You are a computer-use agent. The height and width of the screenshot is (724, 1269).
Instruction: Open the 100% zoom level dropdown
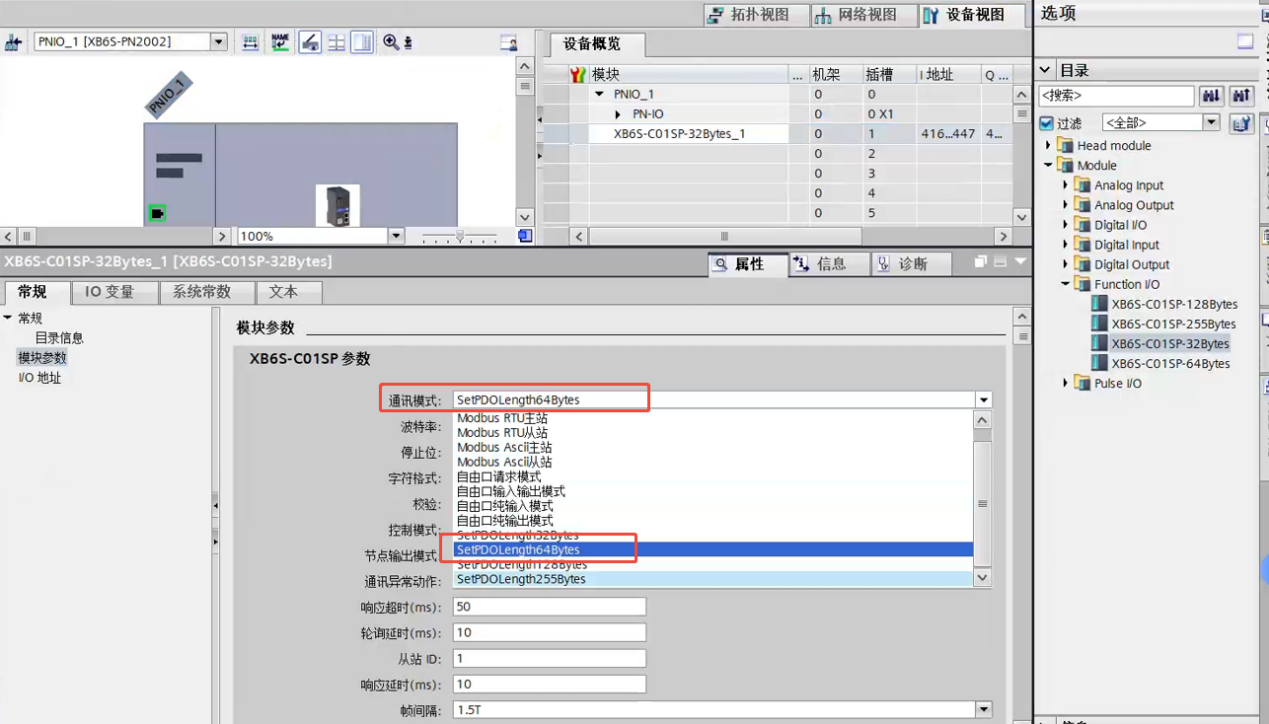396,236
